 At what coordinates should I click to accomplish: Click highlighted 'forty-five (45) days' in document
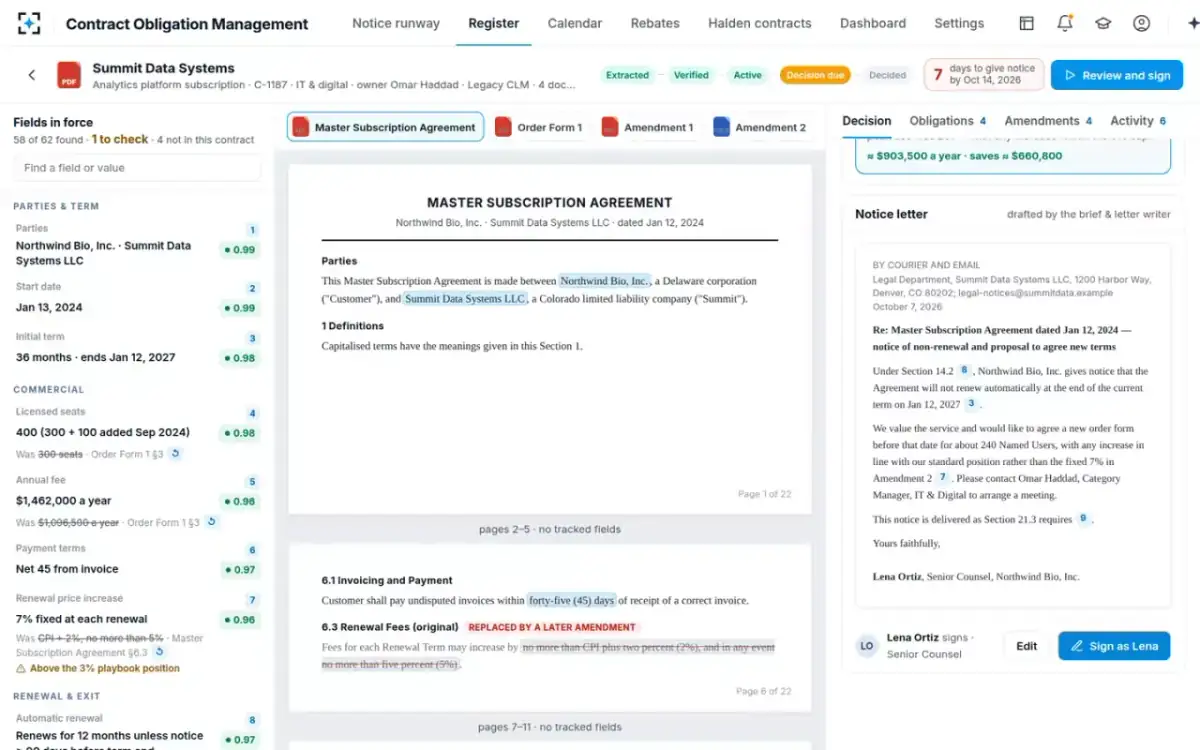coord(573,600)
